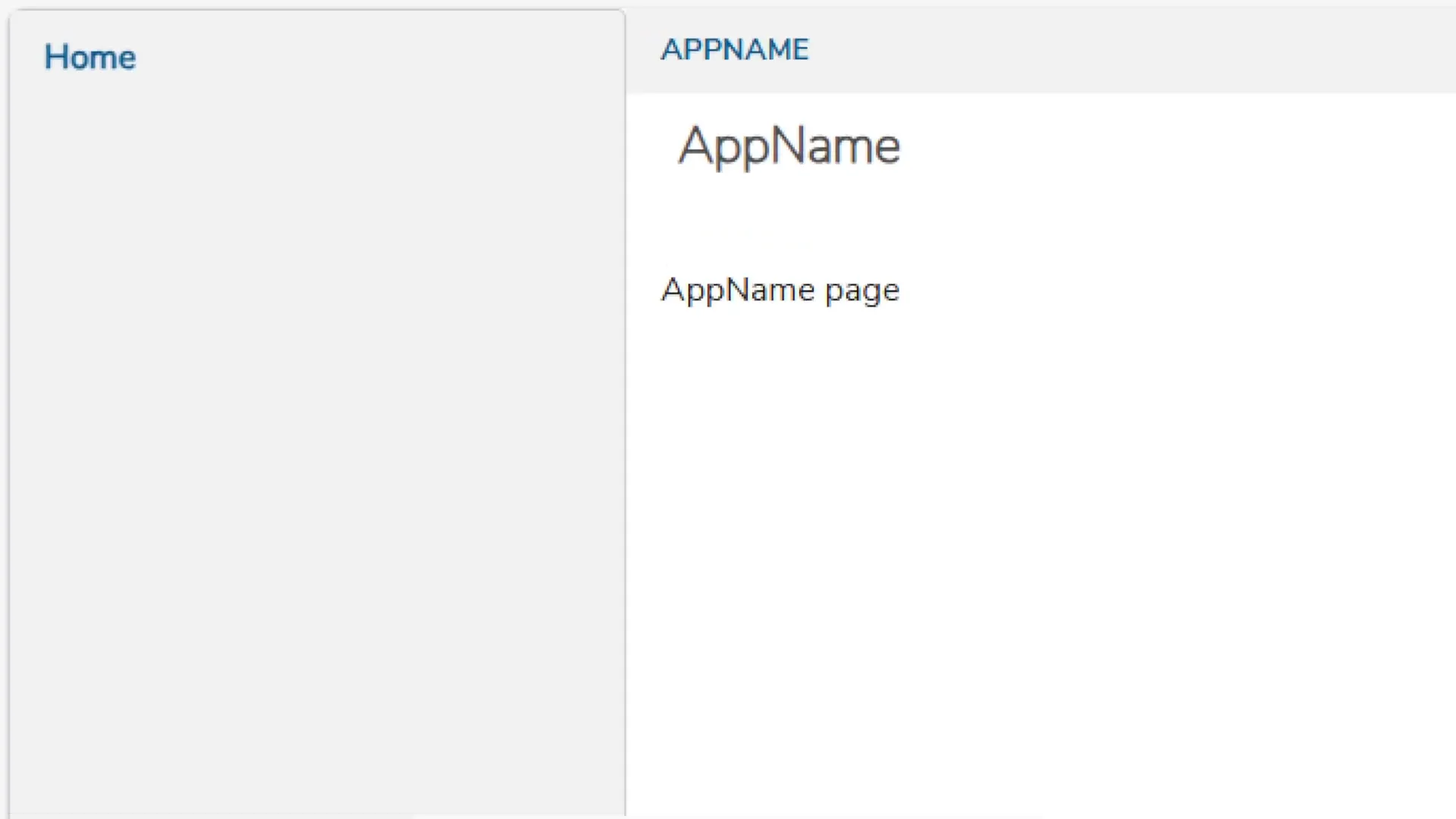Viewport: 1456px width, 819px height.
Task: Click the divider between sidebar and content
Action: (x=626, y=455)
